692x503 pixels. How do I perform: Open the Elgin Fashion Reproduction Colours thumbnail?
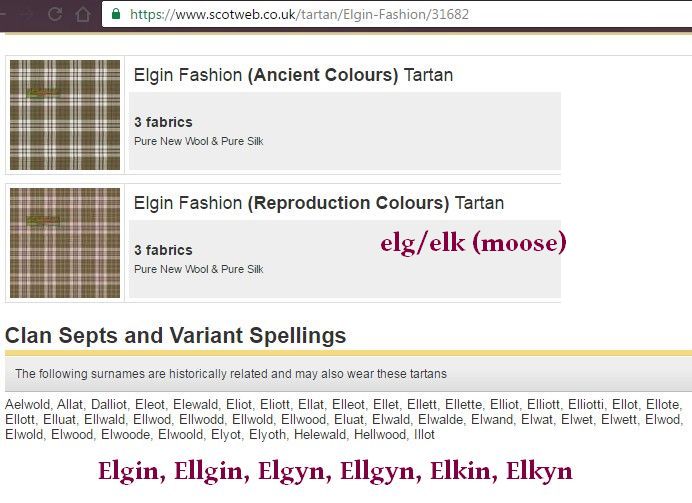pyautogui.click(x=65, y=243)
